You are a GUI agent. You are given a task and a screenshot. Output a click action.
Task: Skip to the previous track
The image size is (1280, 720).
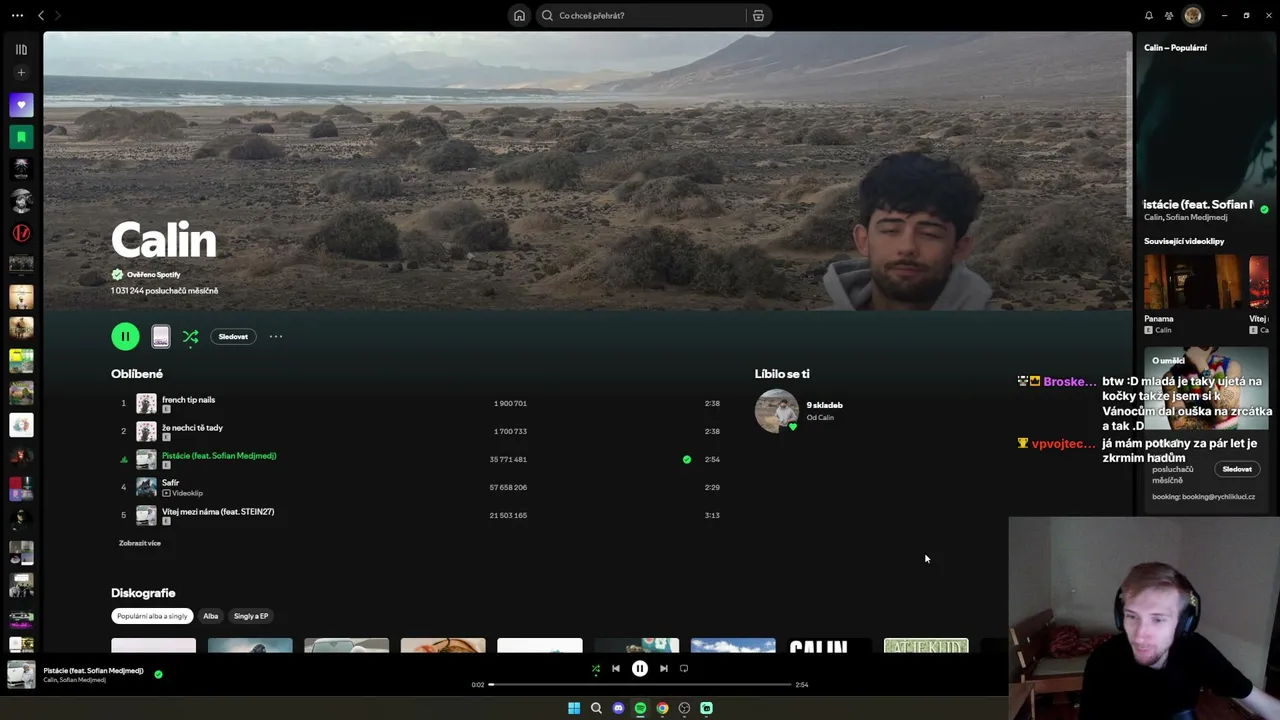(616, 669)
